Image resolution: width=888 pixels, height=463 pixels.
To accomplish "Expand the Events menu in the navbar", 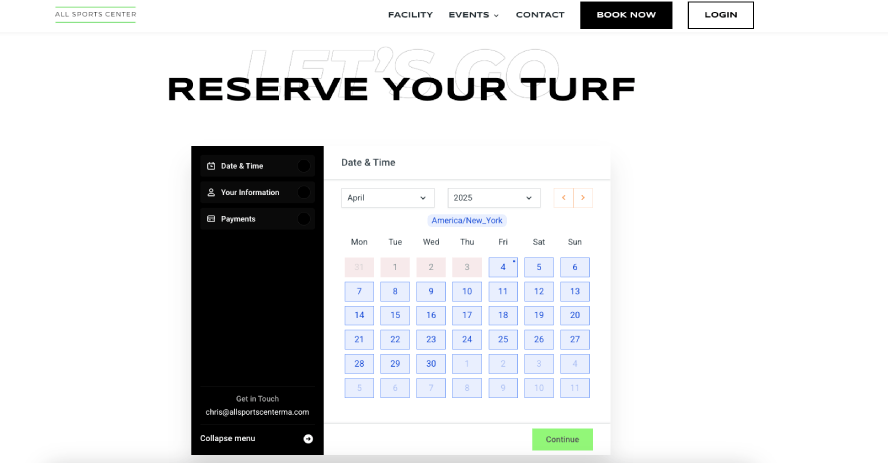I will [473, 15].
